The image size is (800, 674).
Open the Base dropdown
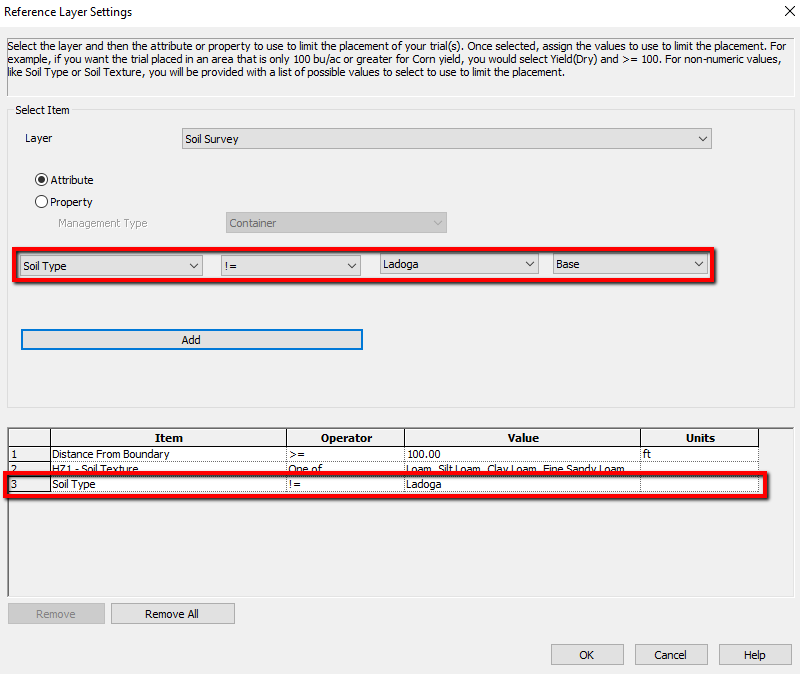tap(630, 265)
